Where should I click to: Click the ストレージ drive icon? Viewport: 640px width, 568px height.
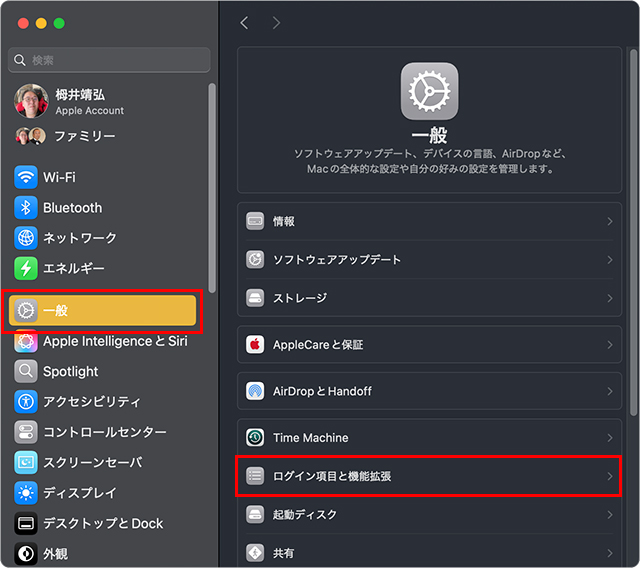255,298
